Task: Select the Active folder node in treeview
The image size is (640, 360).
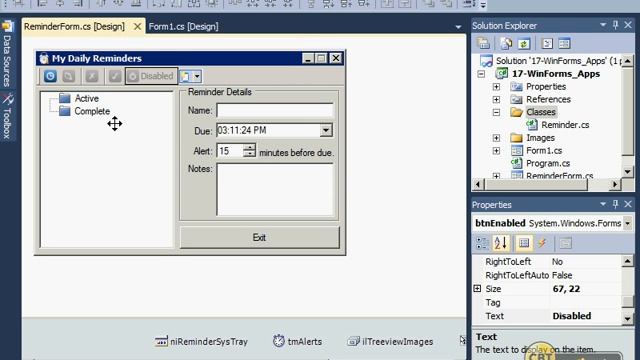Action: (87, 98)
